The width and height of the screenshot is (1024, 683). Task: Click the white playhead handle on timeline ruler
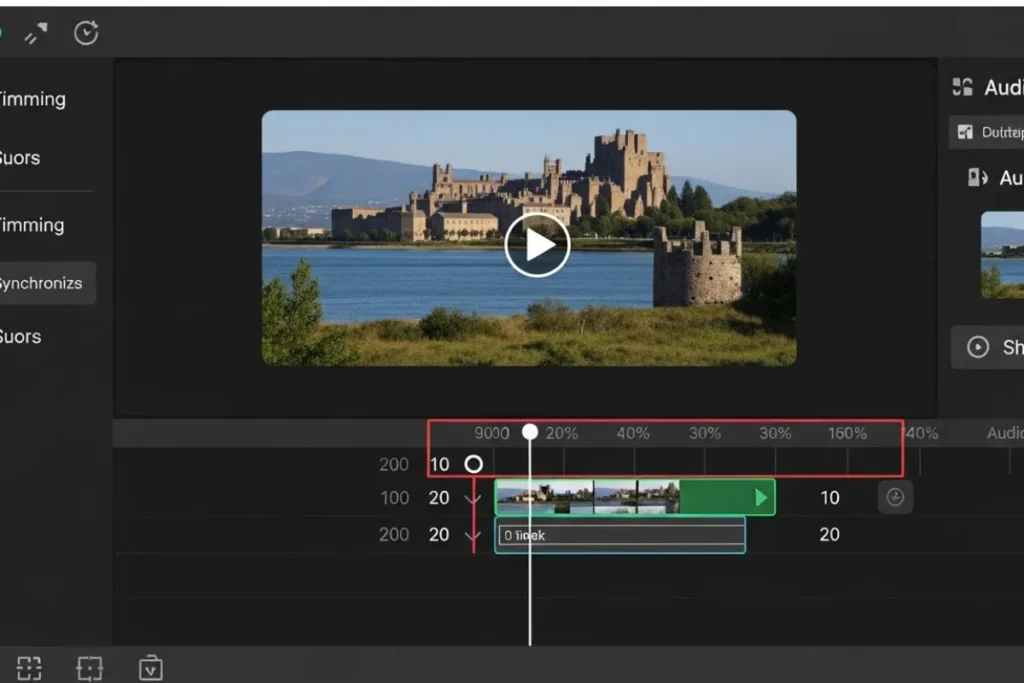pos(530,432)
